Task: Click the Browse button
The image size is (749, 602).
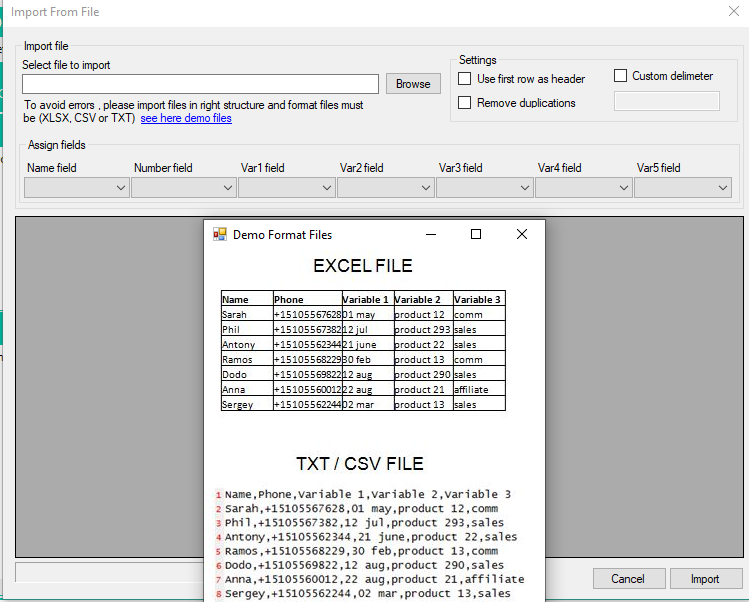Action: (x=413, y=84)
